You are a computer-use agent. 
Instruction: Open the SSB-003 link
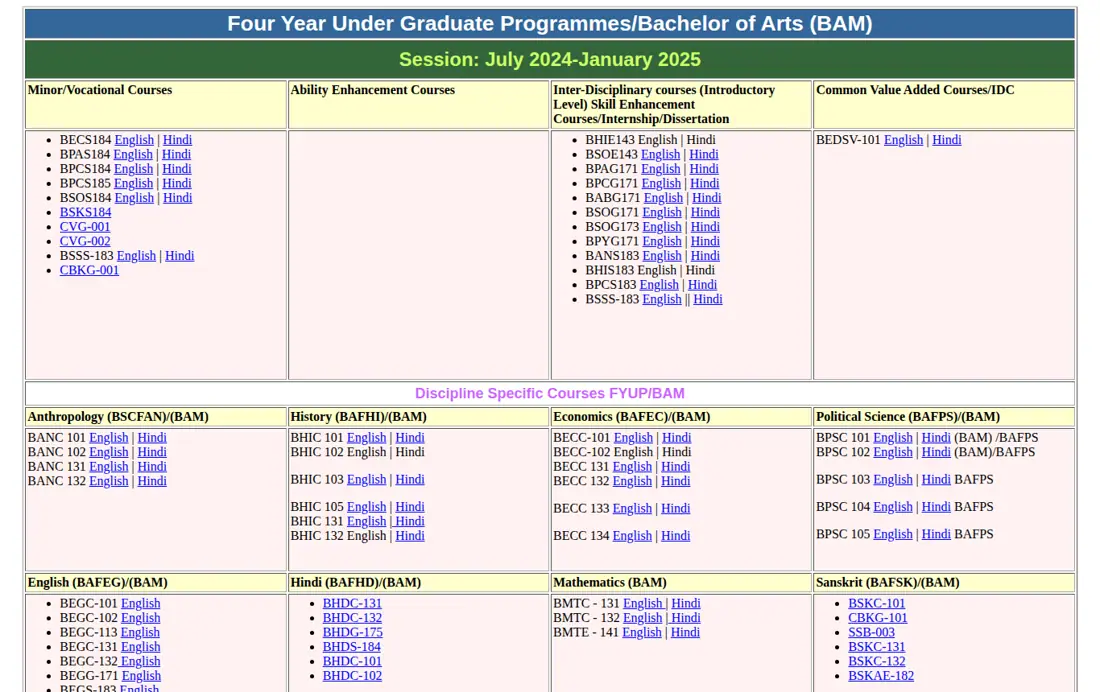pos(871,632)
